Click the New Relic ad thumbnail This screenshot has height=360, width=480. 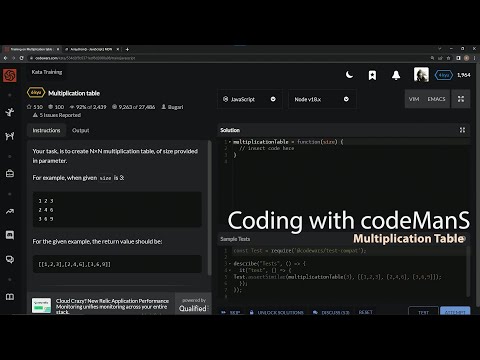coord(41,305)
